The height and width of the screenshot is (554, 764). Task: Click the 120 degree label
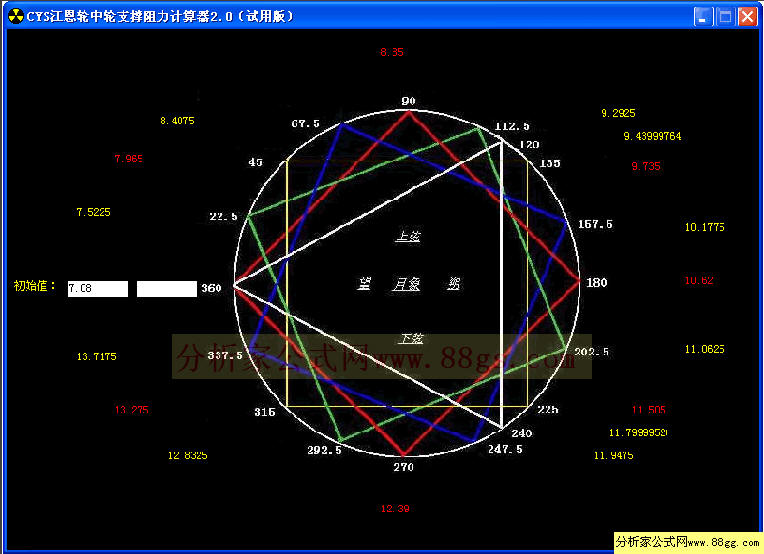(529, 145)
